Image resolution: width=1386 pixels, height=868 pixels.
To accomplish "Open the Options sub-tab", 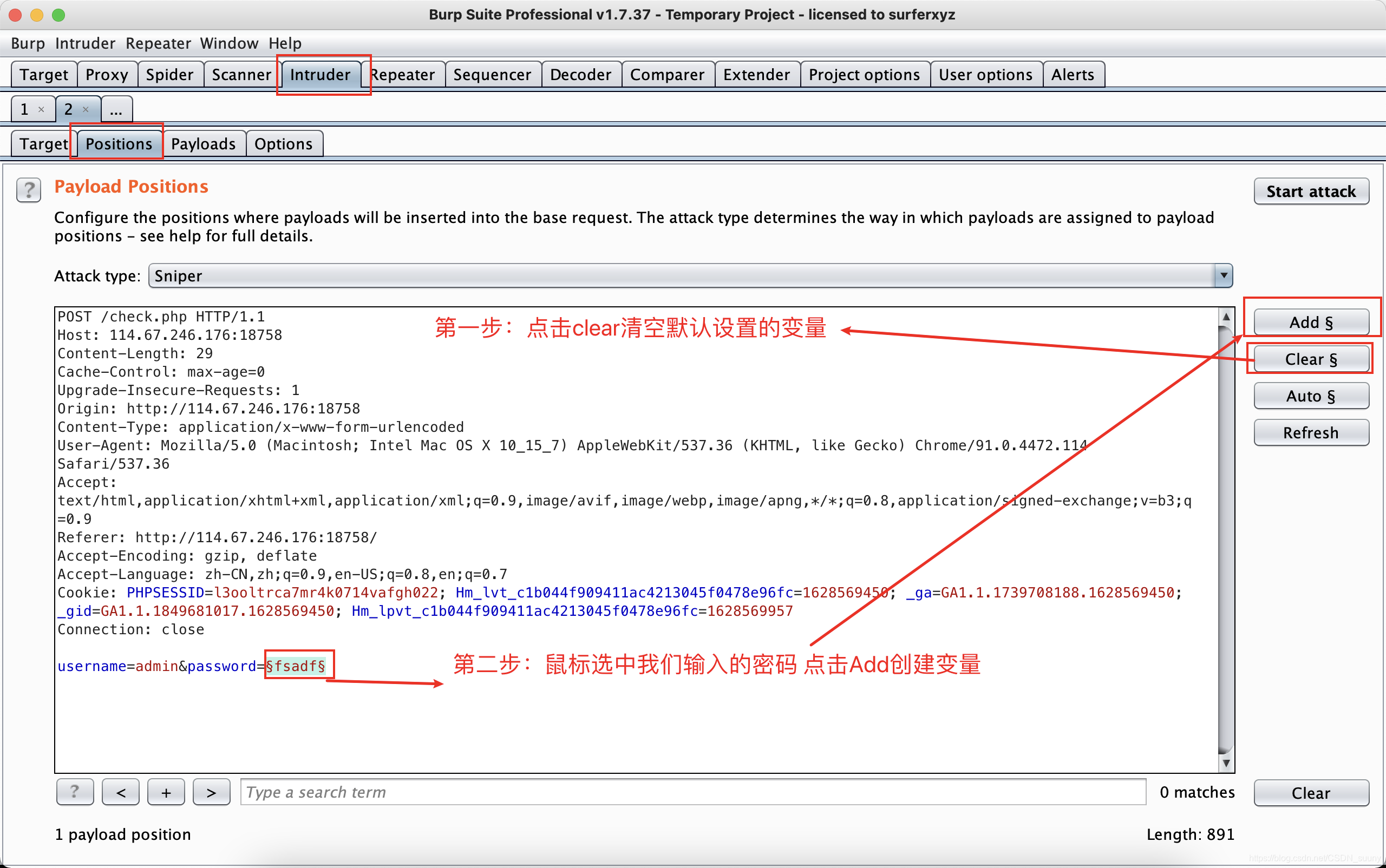I will (284, 143).
